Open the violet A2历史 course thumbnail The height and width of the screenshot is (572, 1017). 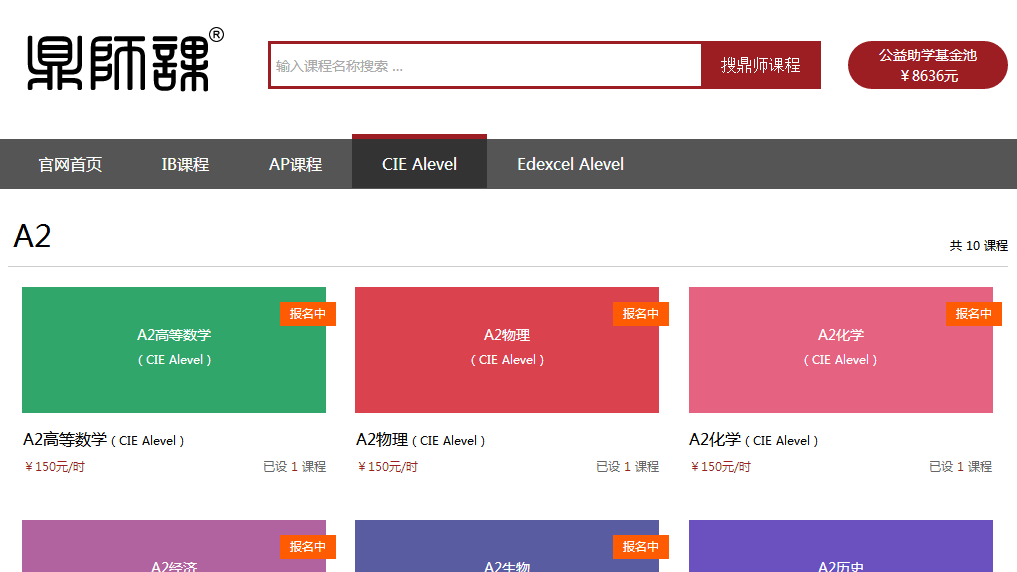point(841,546)
